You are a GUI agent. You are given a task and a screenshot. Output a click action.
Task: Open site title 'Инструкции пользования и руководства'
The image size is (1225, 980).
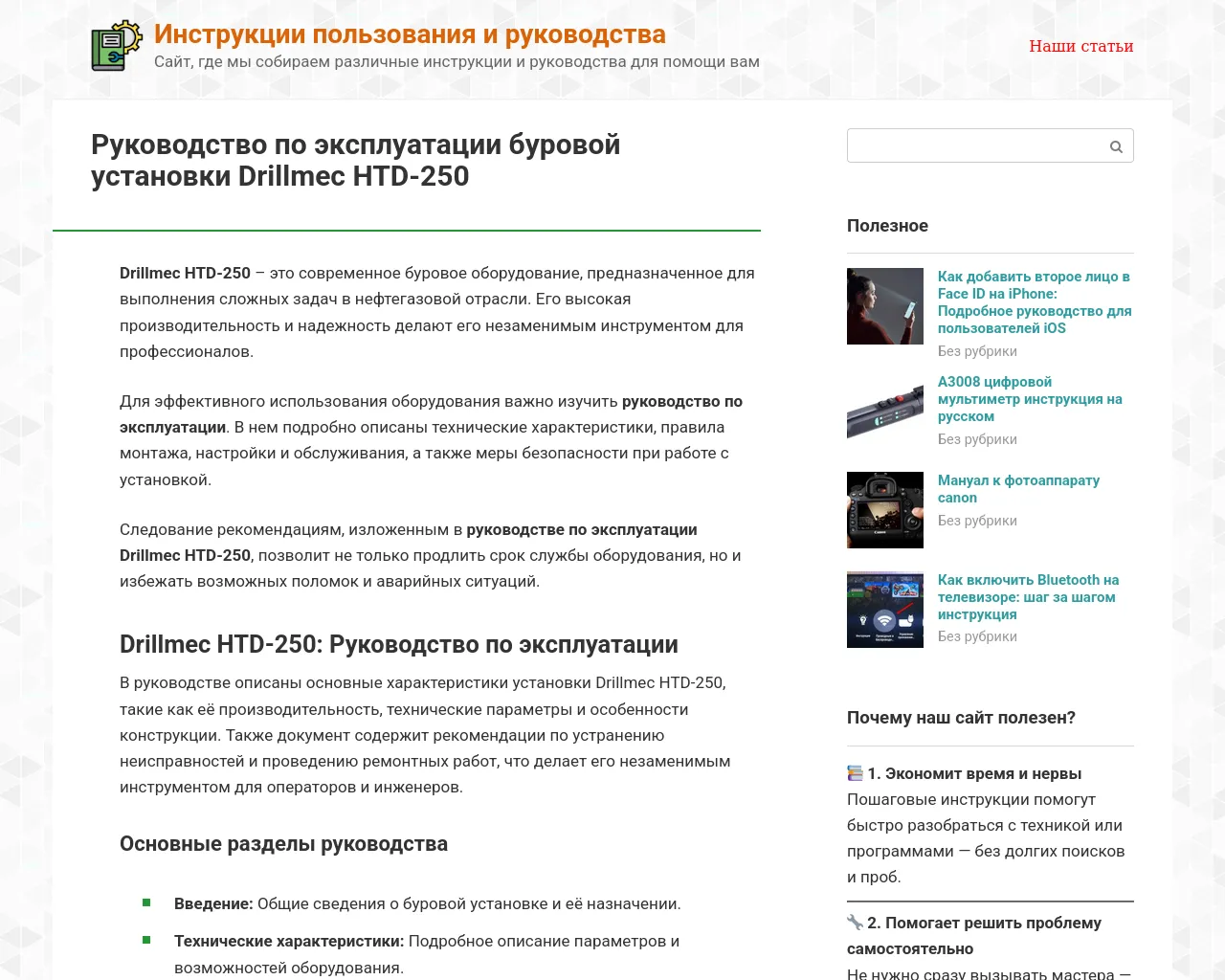tap(410, 34)
